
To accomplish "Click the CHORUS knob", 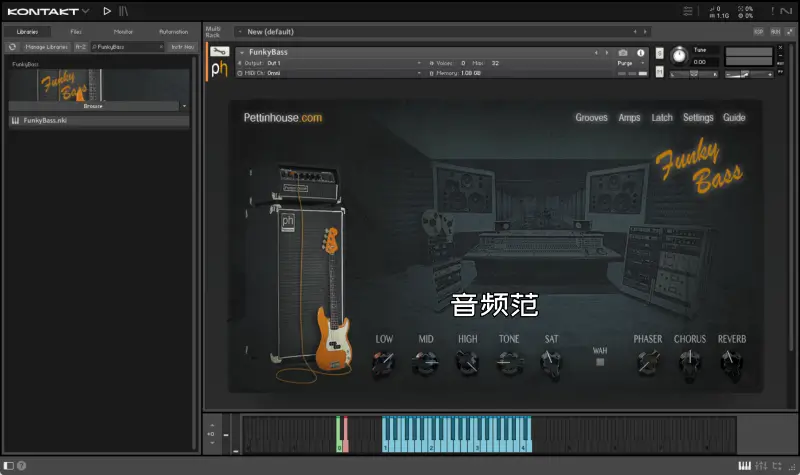I will click(689, 364).
